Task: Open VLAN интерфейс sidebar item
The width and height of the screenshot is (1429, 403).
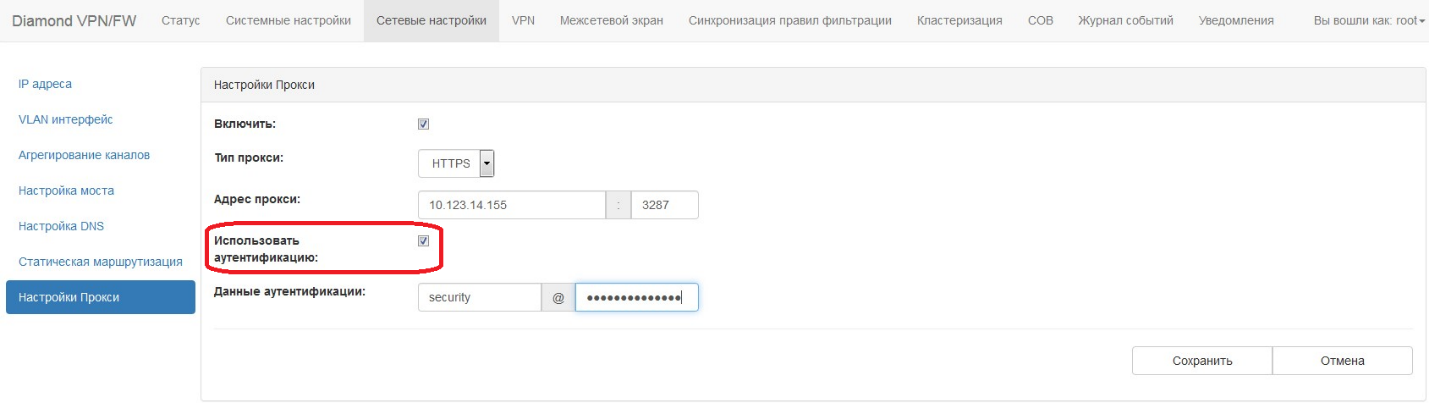Action: (65, 120)
